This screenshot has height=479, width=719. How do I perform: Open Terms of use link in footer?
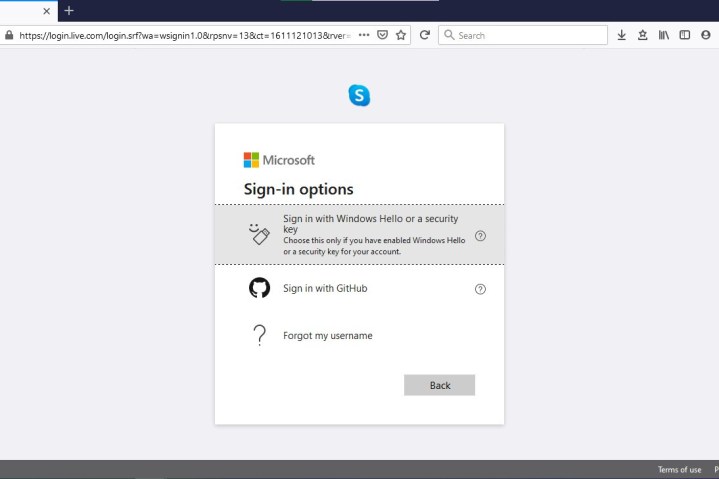679,470
